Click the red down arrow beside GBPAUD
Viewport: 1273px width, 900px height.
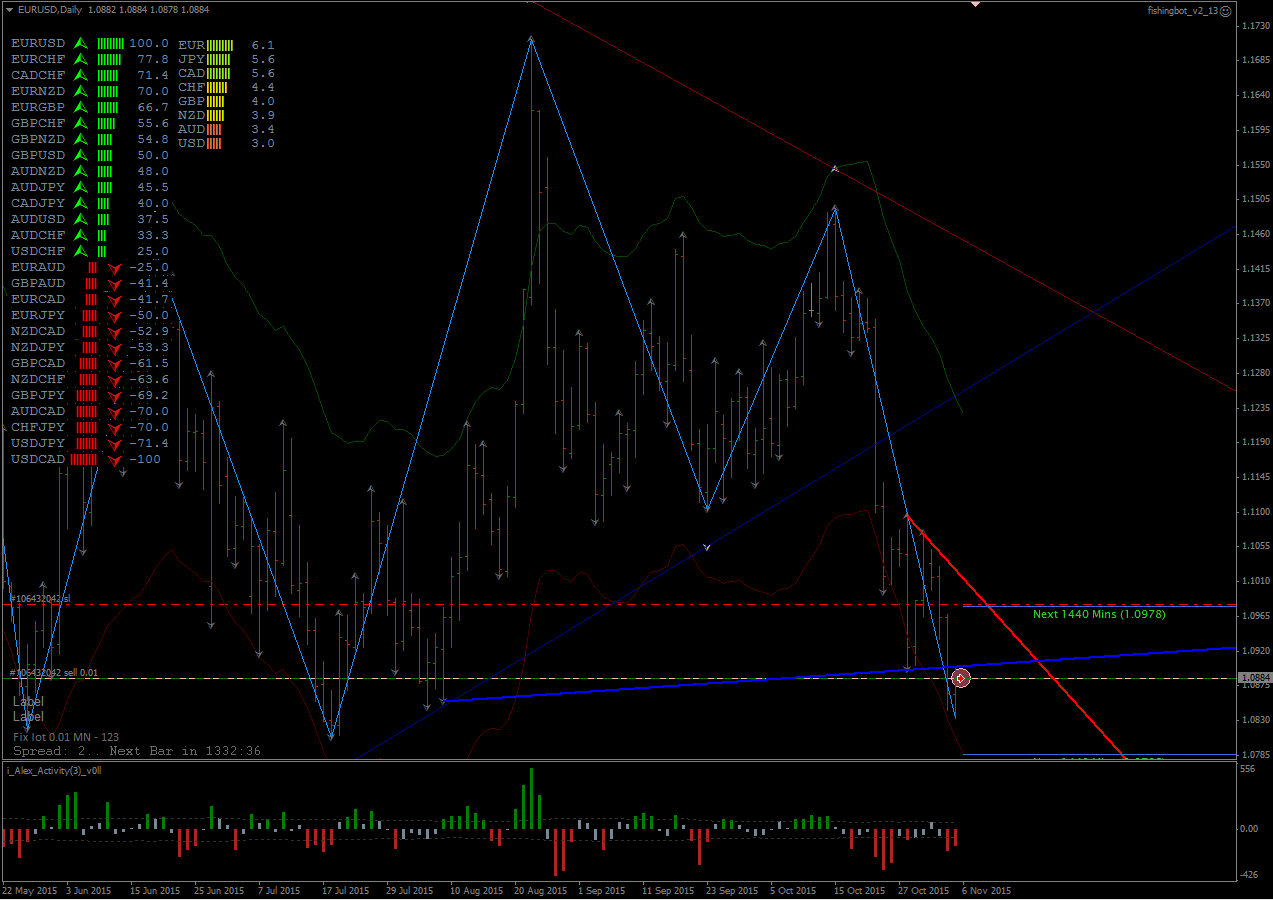click(x=114, y=285)
